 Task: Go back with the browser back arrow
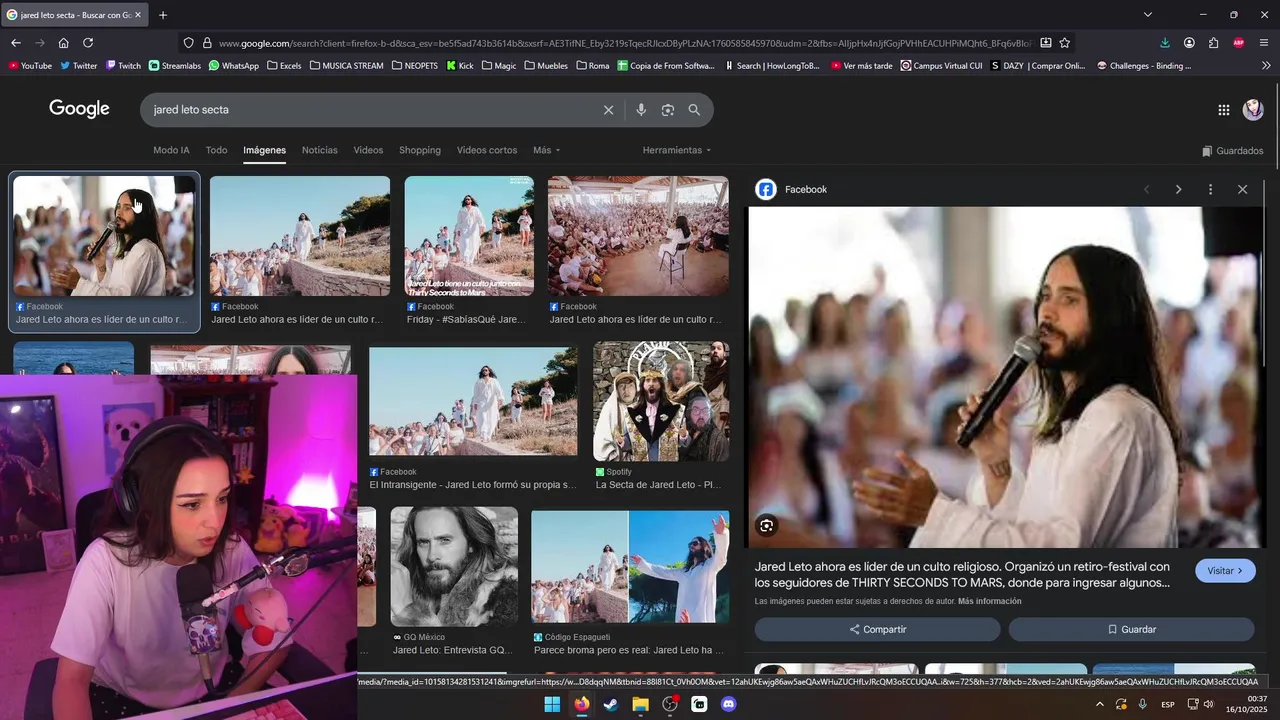(x=16, y=43)
